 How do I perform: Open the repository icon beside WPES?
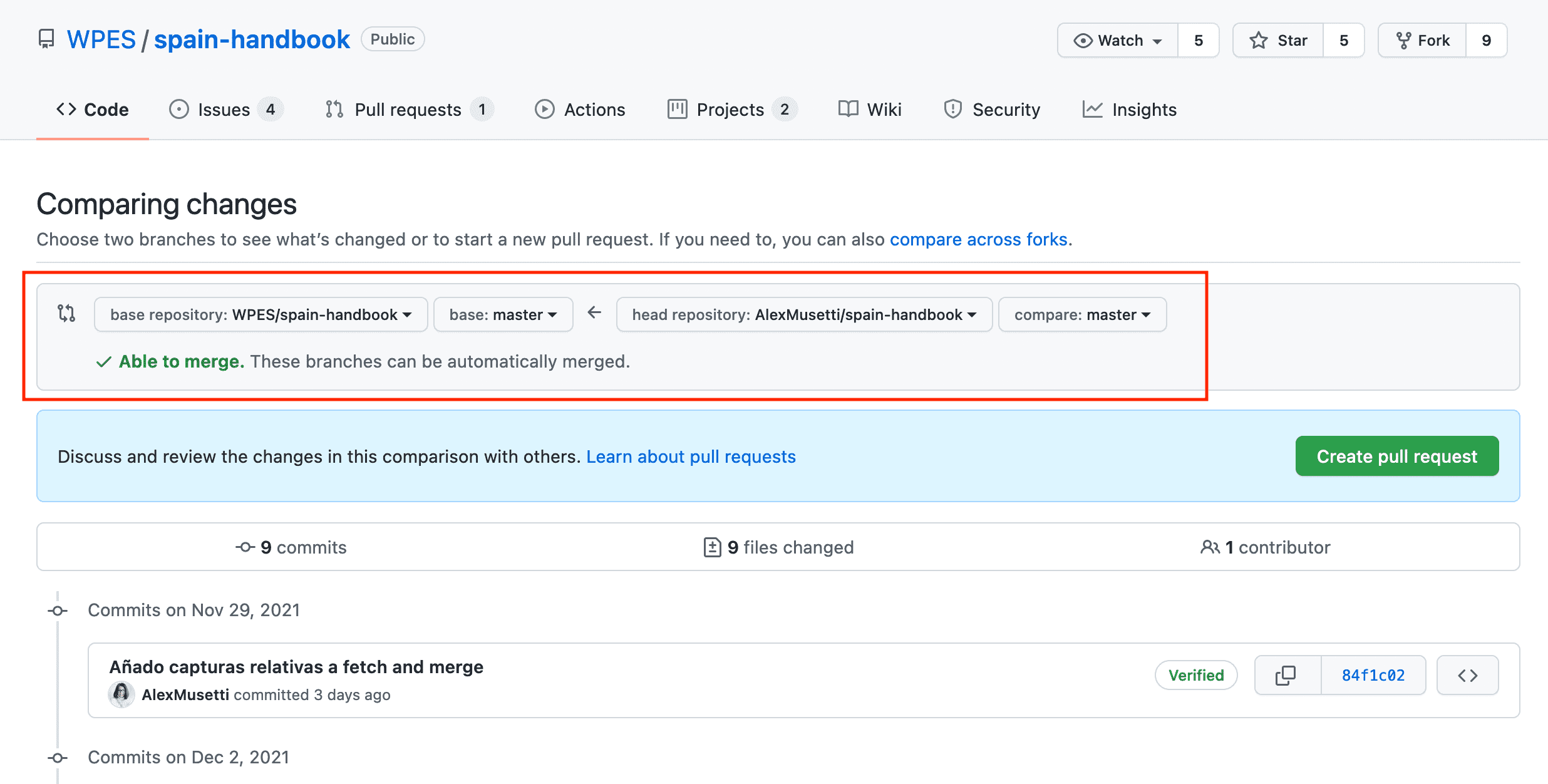tap(46, 39)
